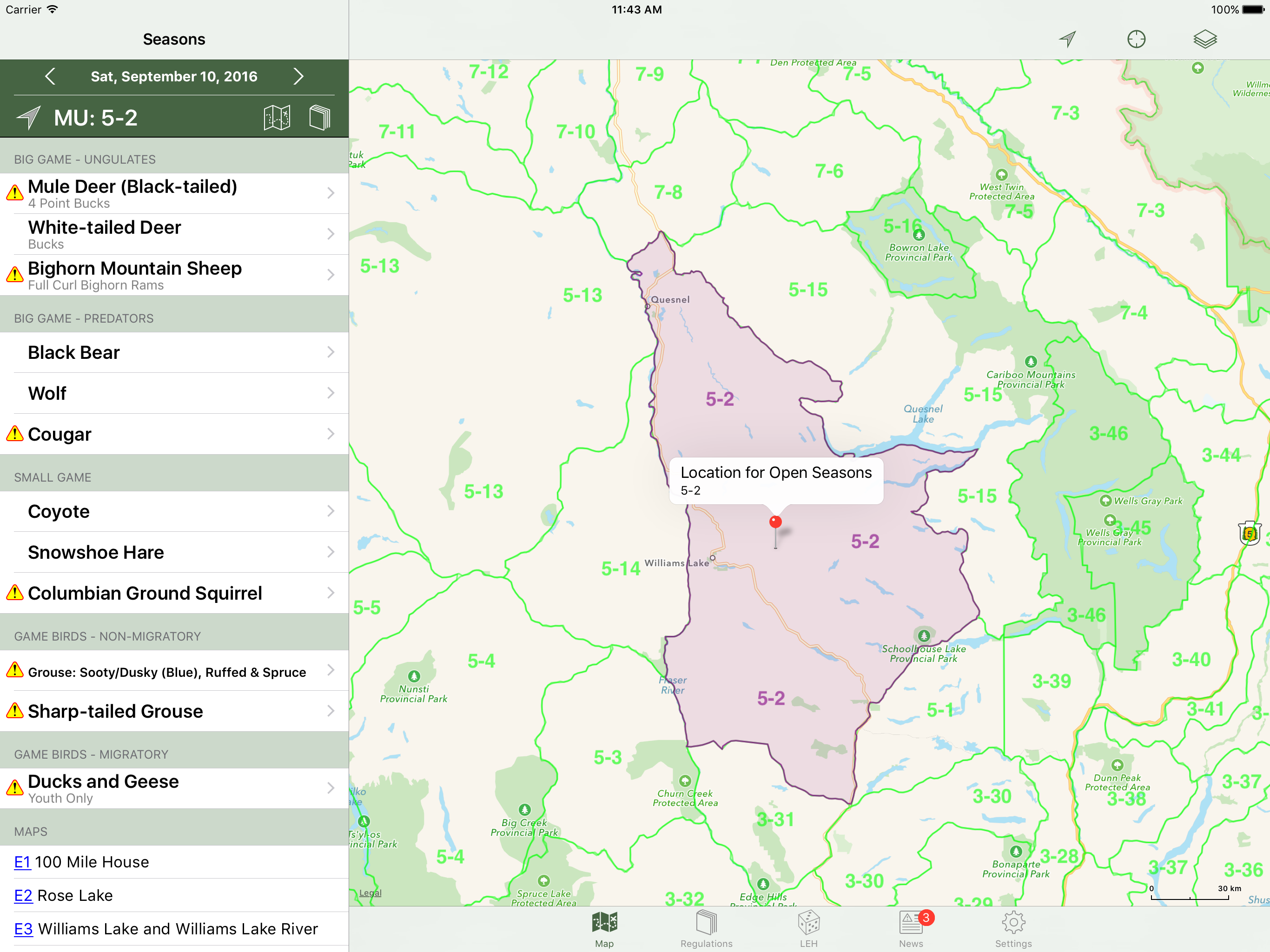Switch to the Regulations tab

click(x=706, y=928)
